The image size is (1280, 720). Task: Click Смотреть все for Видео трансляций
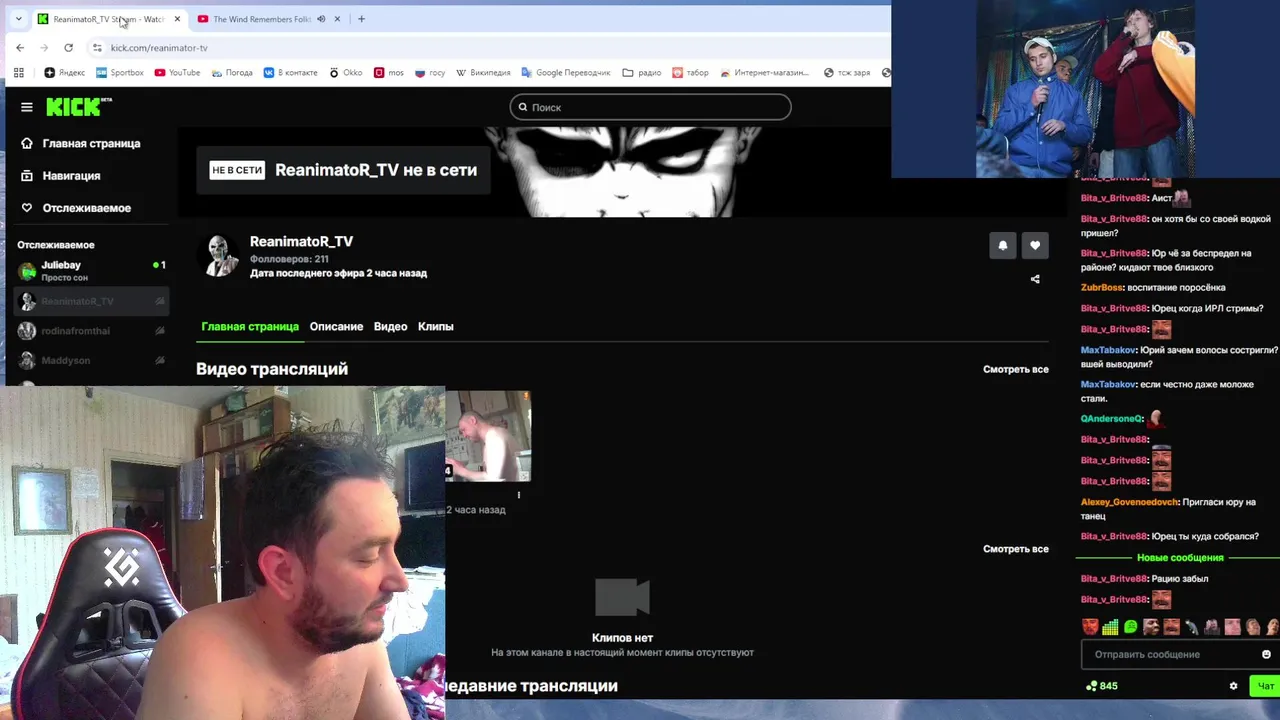point(1015,369)
